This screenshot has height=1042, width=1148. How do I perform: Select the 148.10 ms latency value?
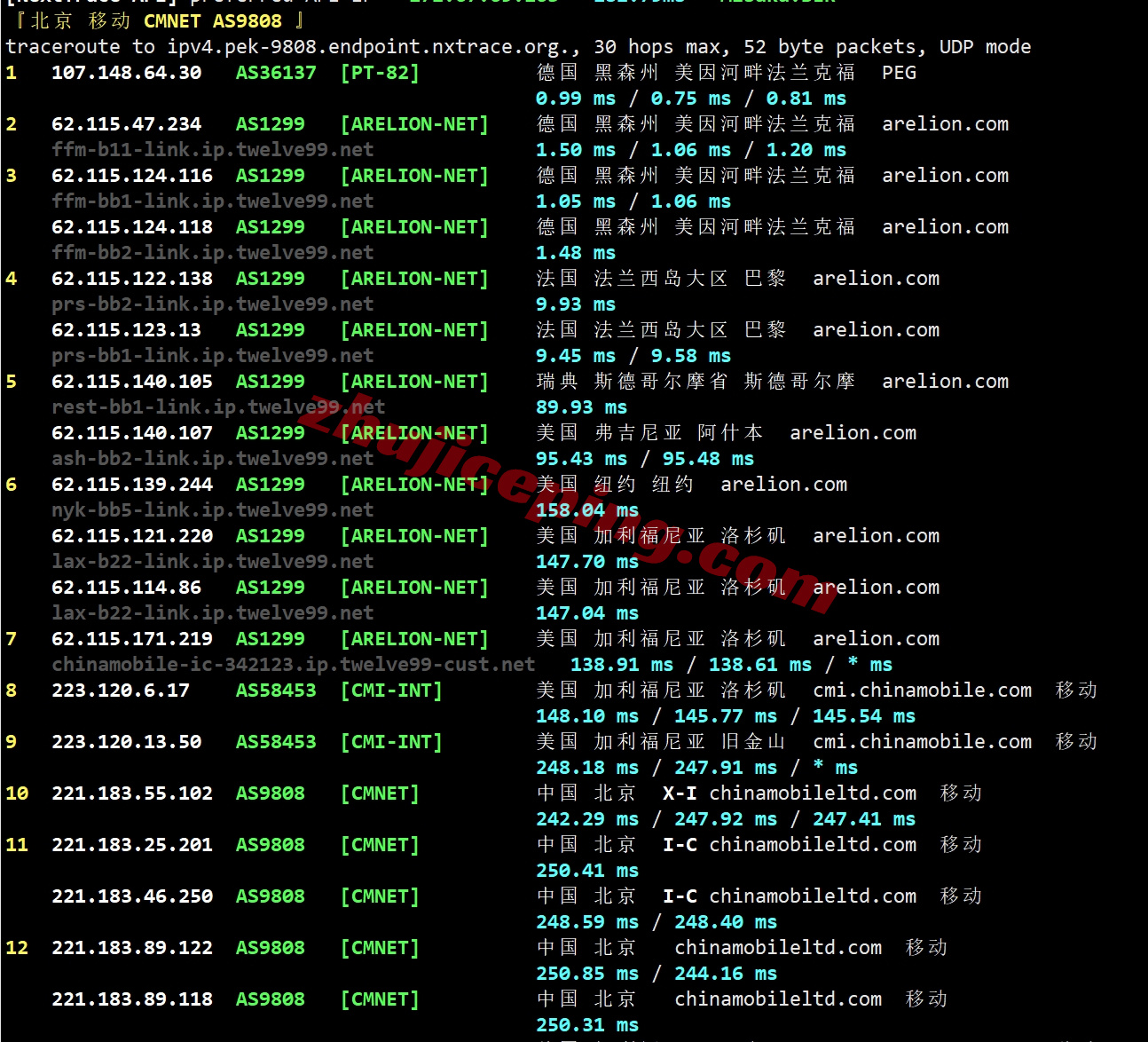587,716
